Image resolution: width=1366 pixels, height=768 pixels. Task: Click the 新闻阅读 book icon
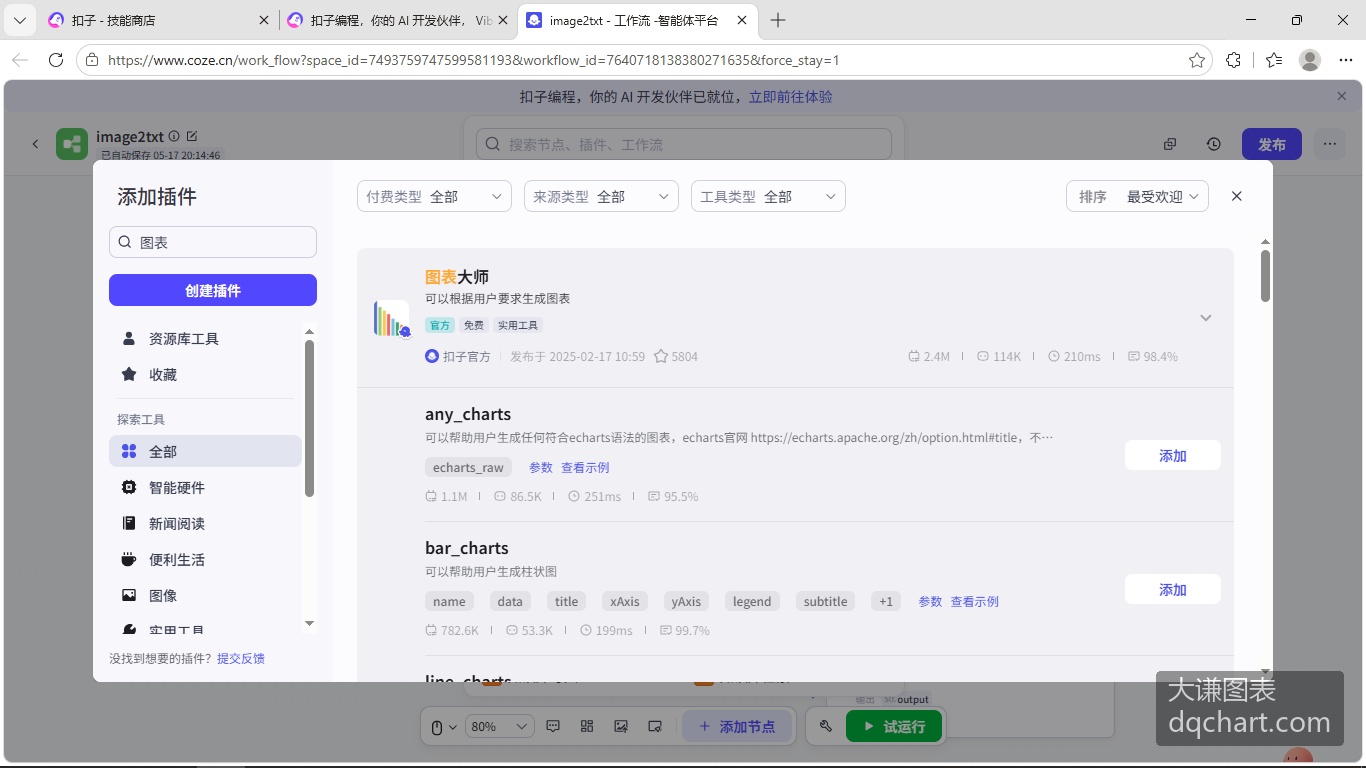(129, 523)
